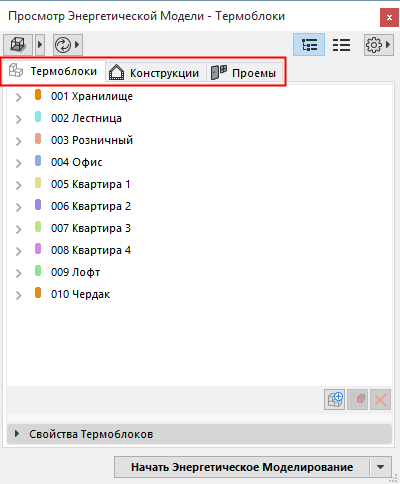Open the refresh icon dropdown arrow
The width and height of the screenshot is (400, 484).
pos(77,45)
